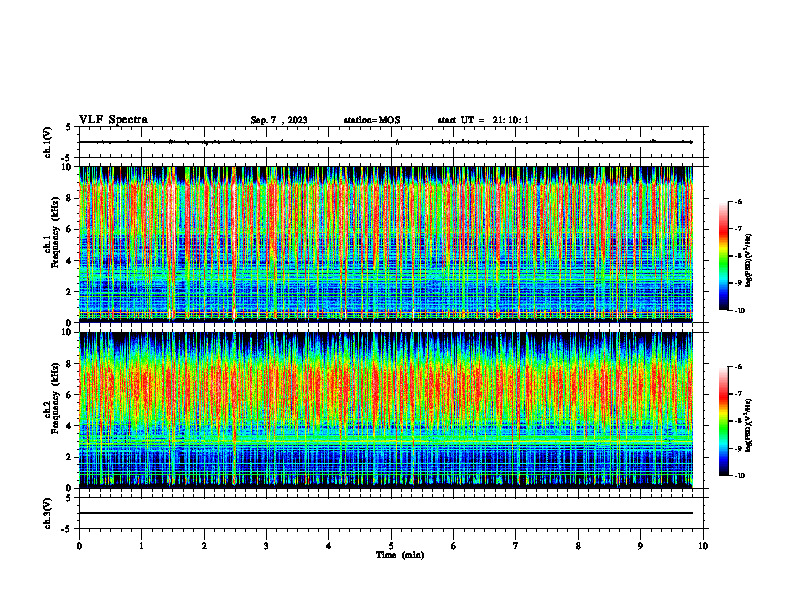Click the "VLF Spectra" plot title

point(113,120)
